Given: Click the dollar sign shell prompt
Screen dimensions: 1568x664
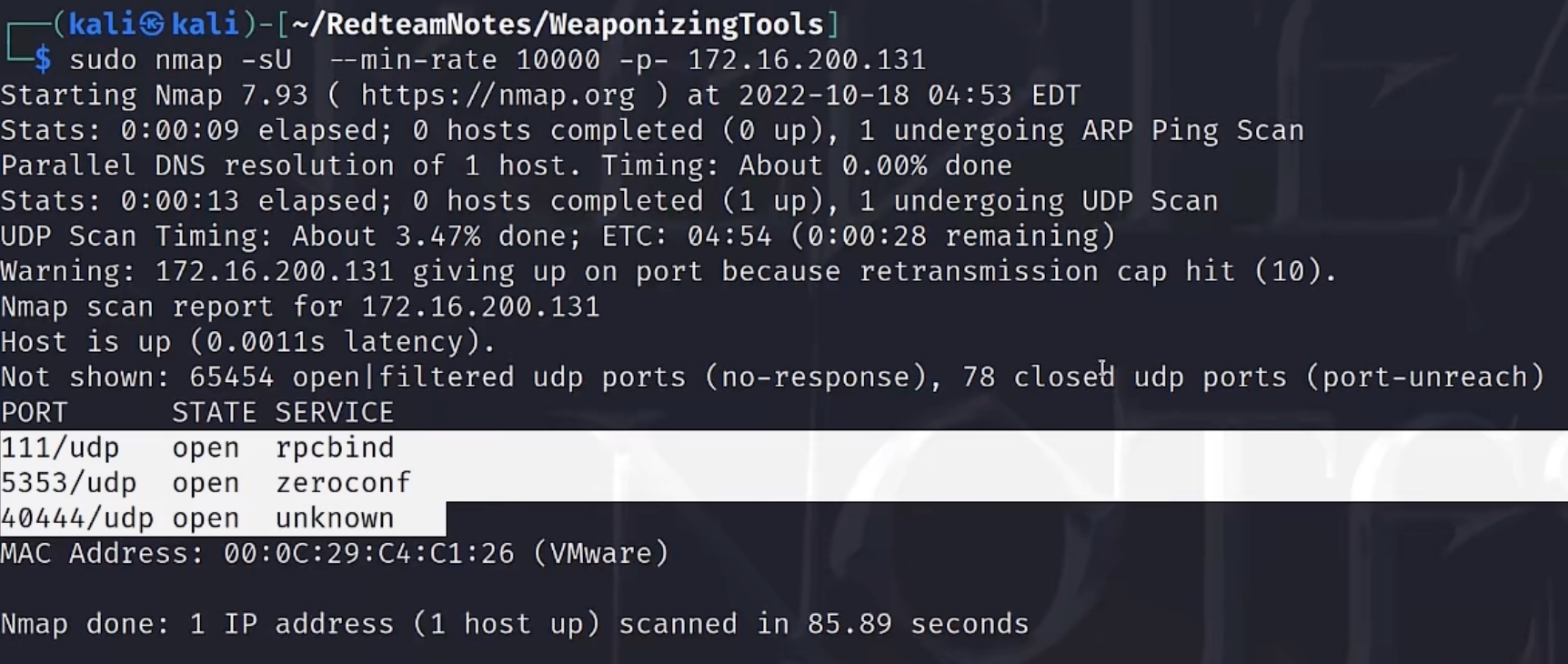Looking at the screenshot, I should coord(43,60).
